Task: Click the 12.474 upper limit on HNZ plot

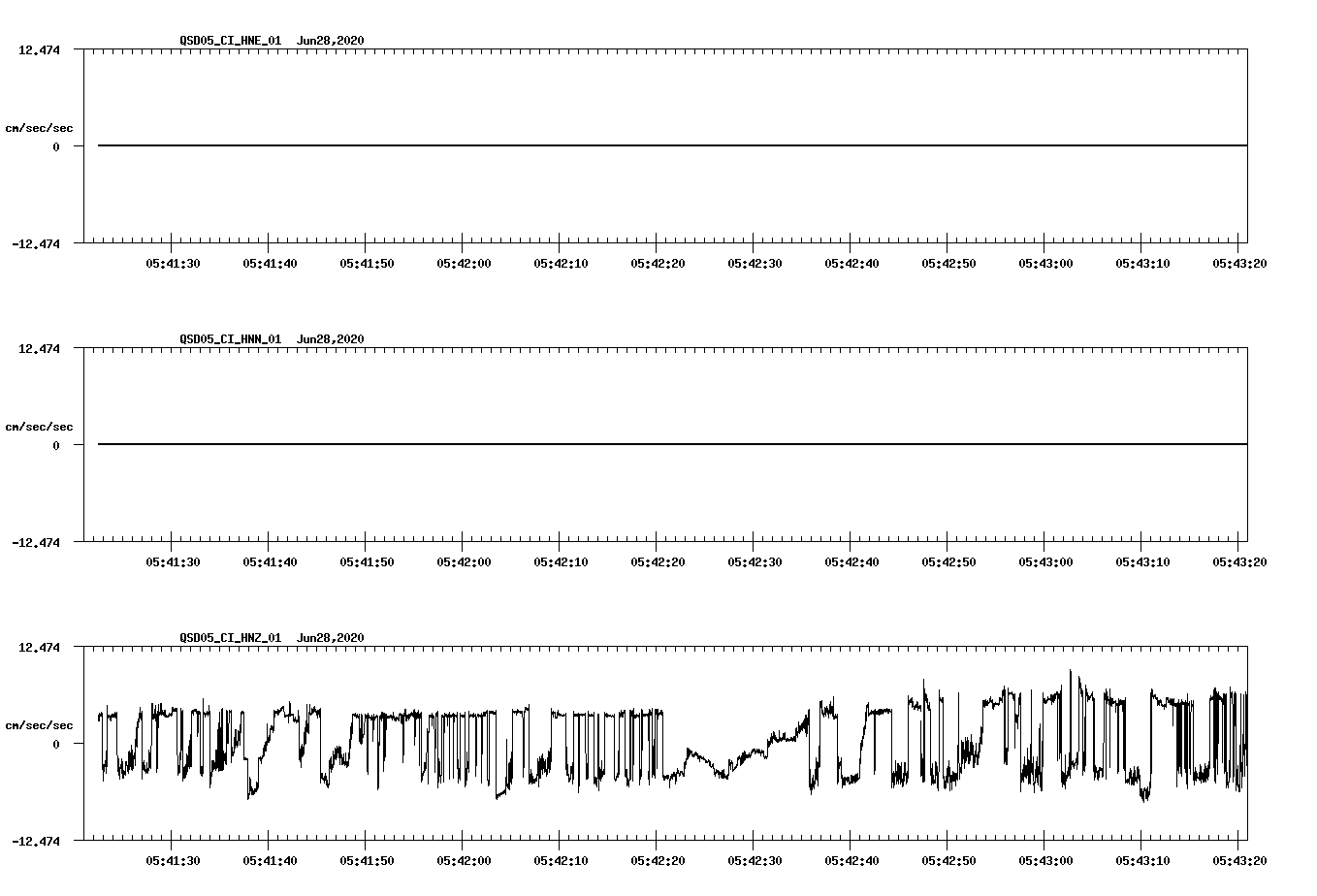Action: tap(39, 647)
